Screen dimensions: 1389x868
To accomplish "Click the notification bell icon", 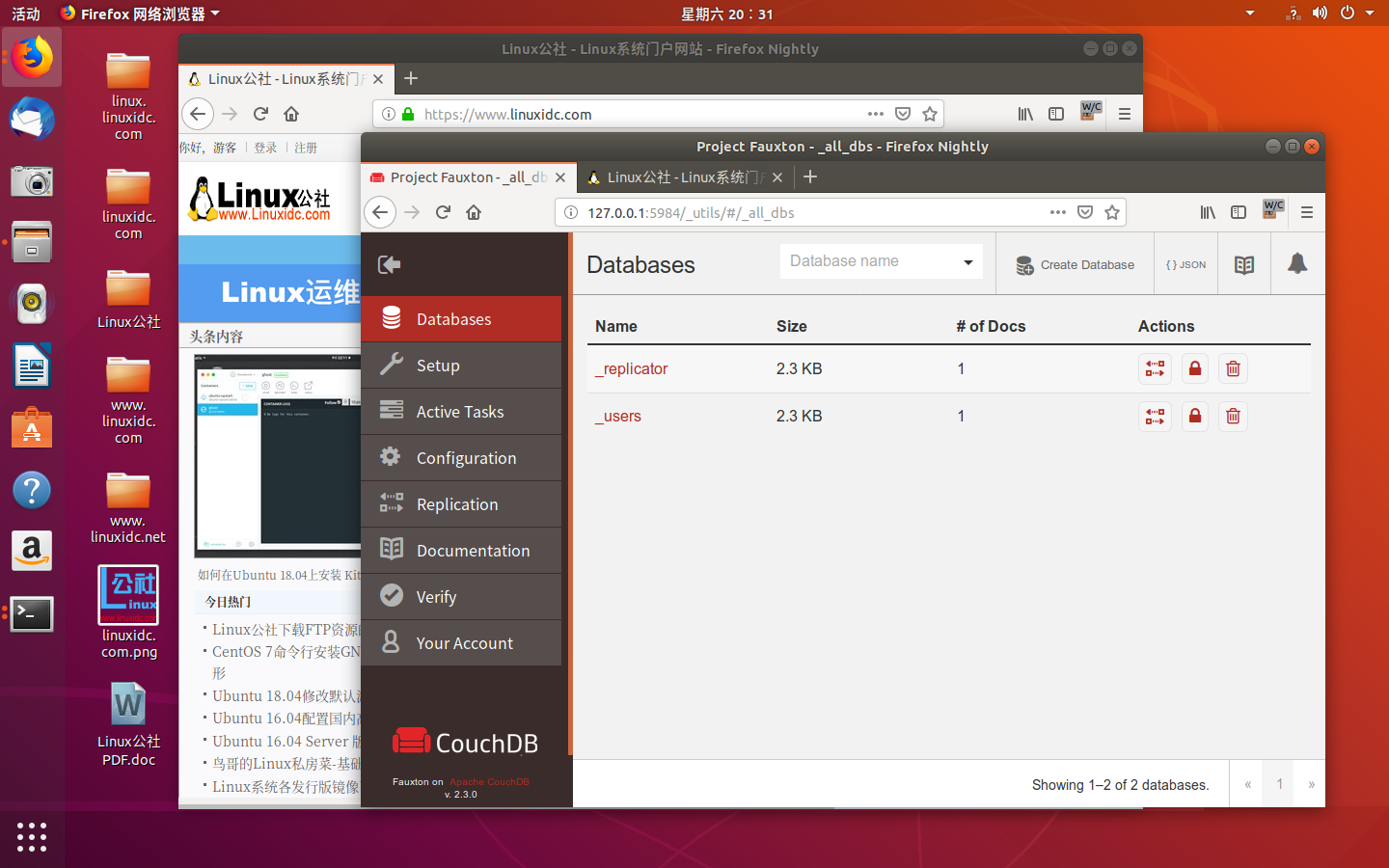I will point(1296,262).
